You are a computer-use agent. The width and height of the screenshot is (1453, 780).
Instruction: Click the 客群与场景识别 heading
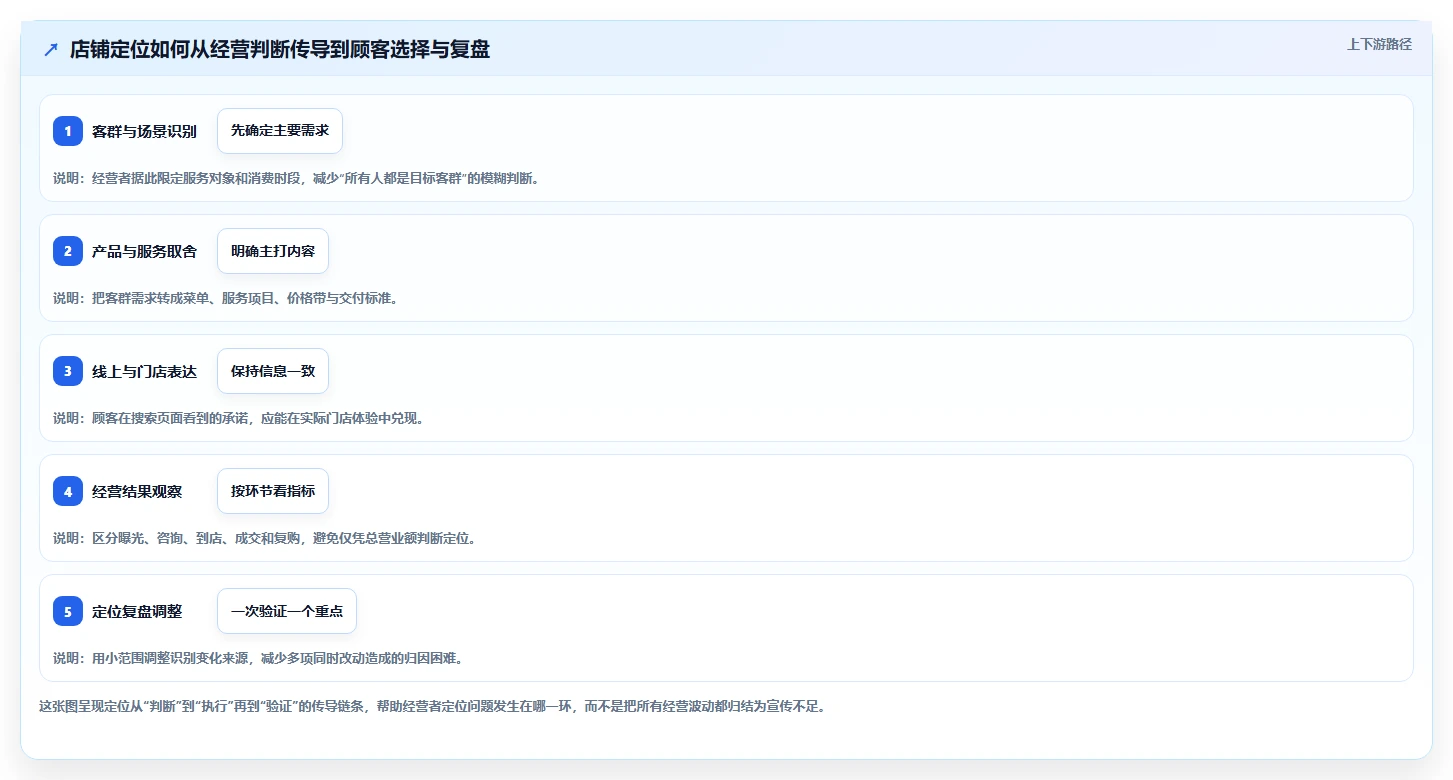144,131
